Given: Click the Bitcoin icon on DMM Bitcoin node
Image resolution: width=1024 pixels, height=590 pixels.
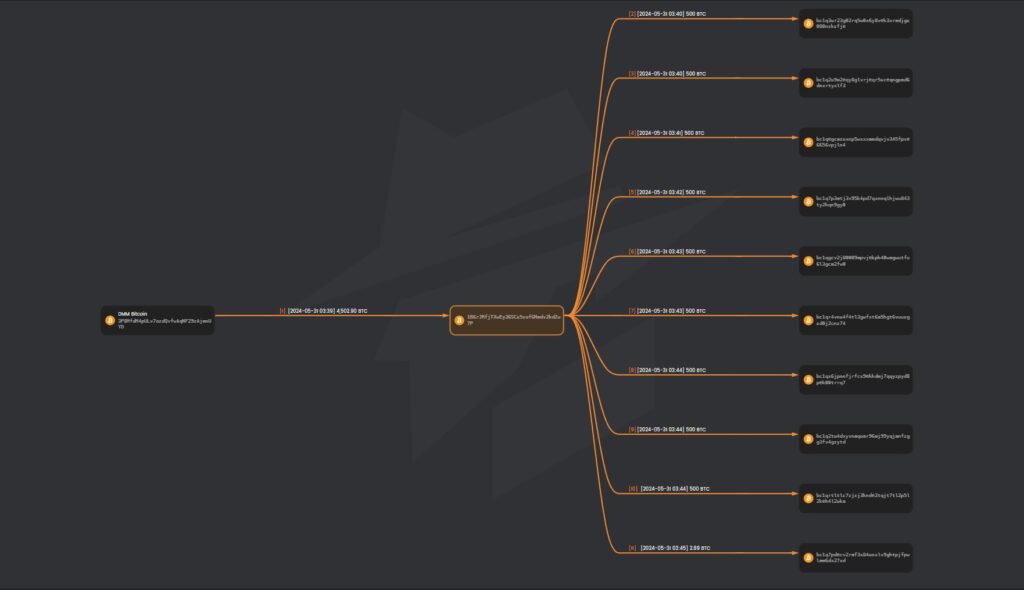Looking at the screenshot, I should pos(110,320).
